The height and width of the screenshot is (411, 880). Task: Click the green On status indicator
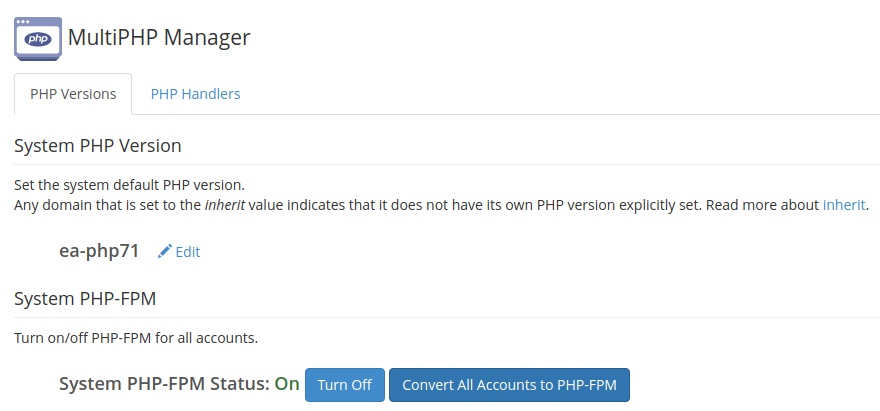(x=287, y=384)
